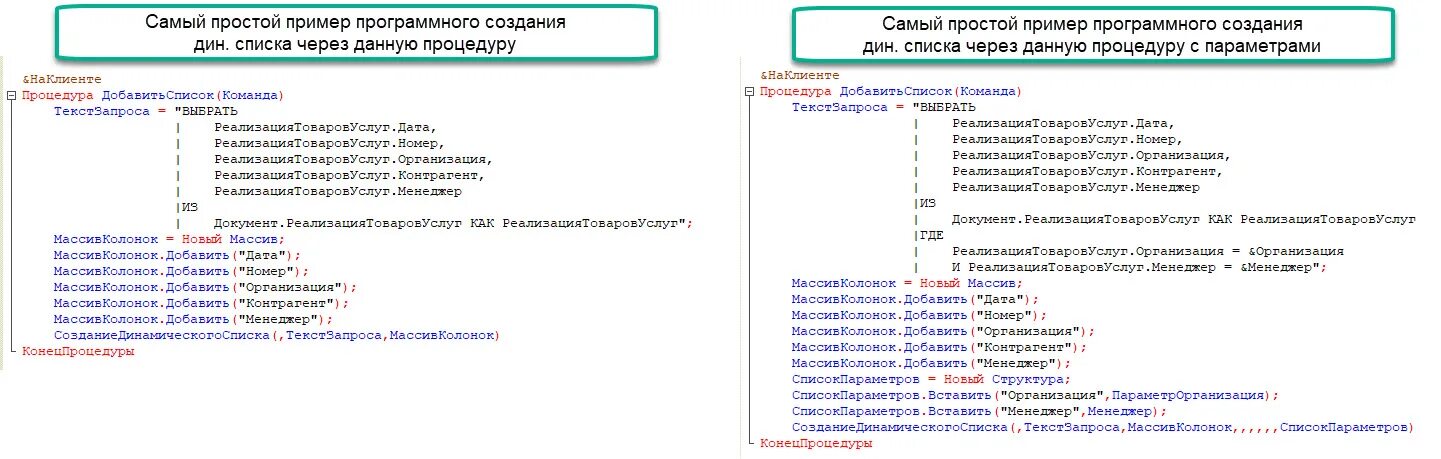
Task: Collapse ДобавитьСписок procedure in the example with parameters
Action: tap(749, 91)
